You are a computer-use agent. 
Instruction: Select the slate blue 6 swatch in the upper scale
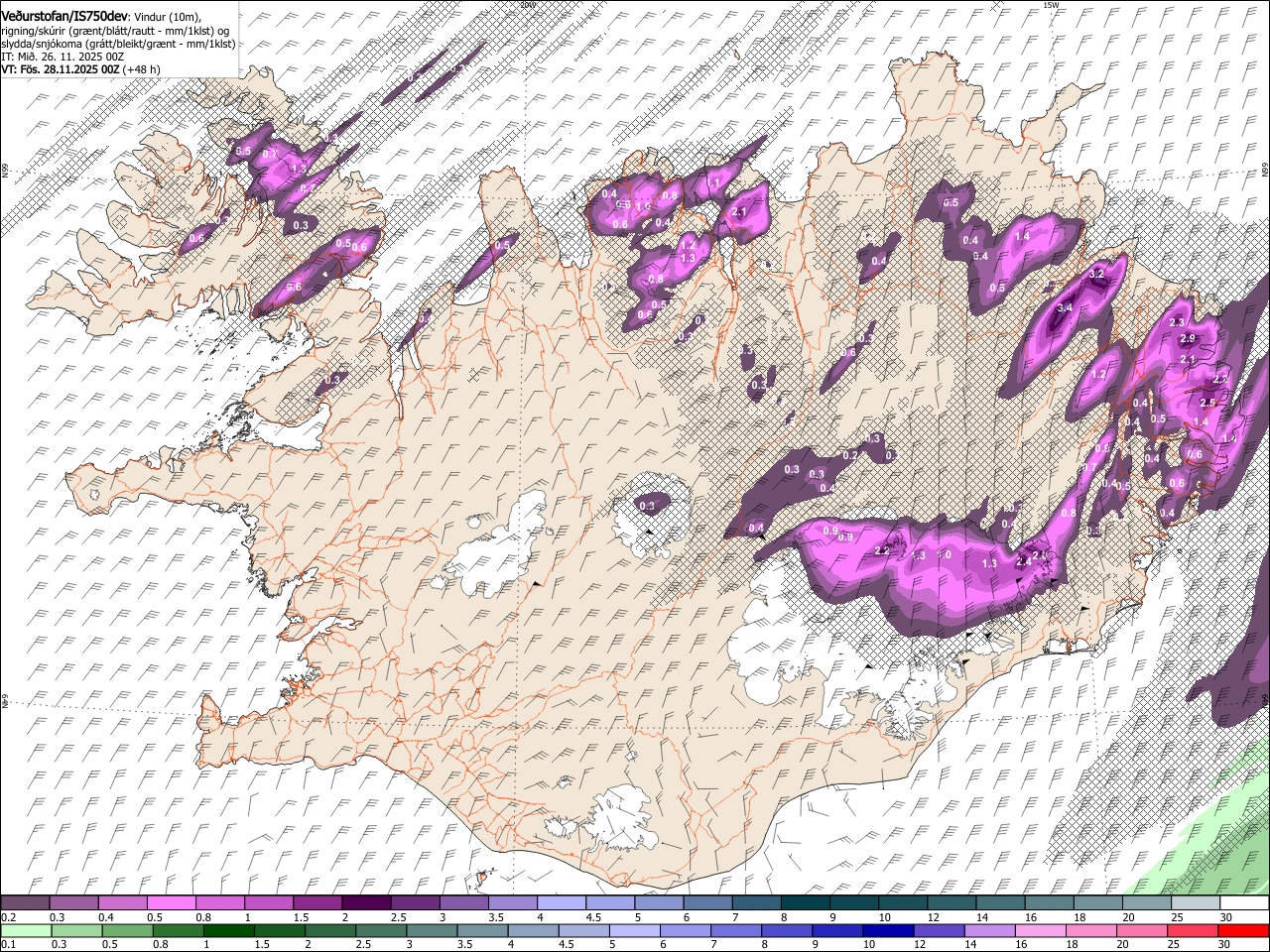coord(707,903)
